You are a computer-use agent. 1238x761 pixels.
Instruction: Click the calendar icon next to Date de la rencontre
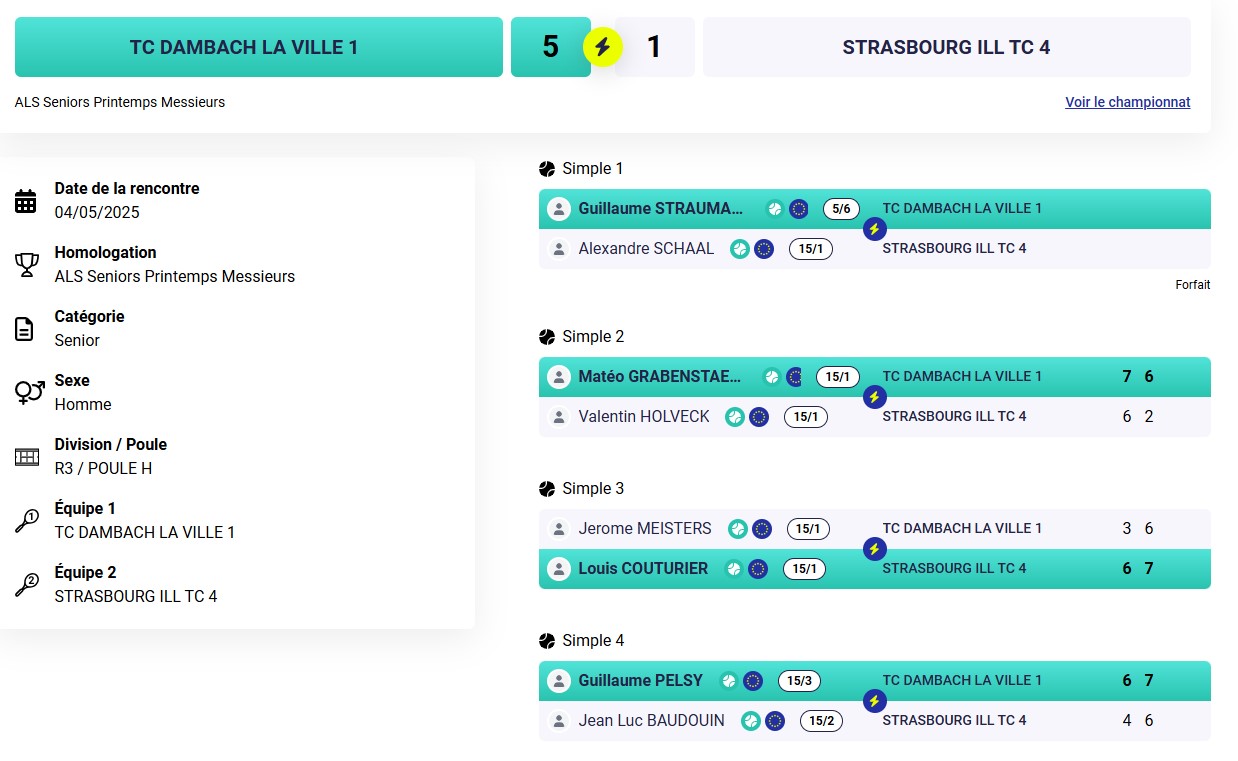[x=26, y=201]
